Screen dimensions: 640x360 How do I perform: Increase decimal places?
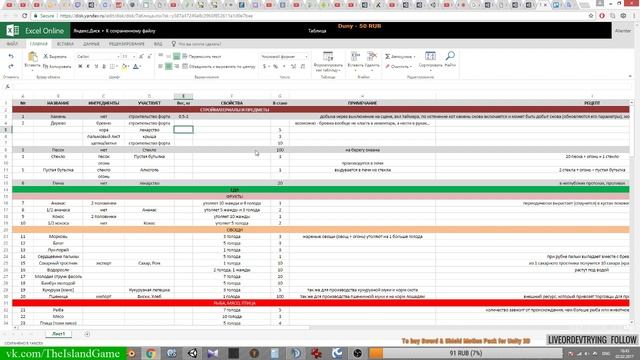[x=293, y=66]
